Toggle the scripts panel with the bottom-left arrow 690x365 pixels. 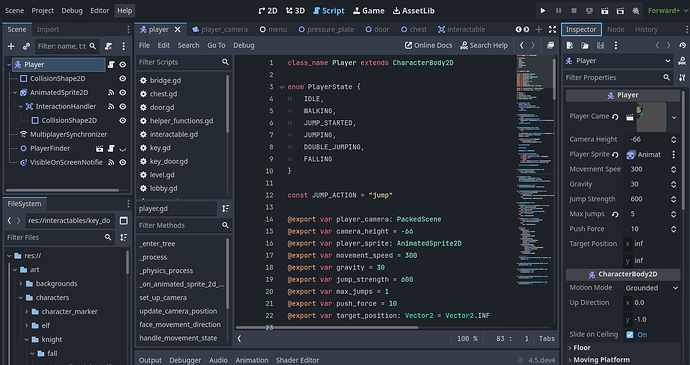pyautogui.click(x=239, y=339)
